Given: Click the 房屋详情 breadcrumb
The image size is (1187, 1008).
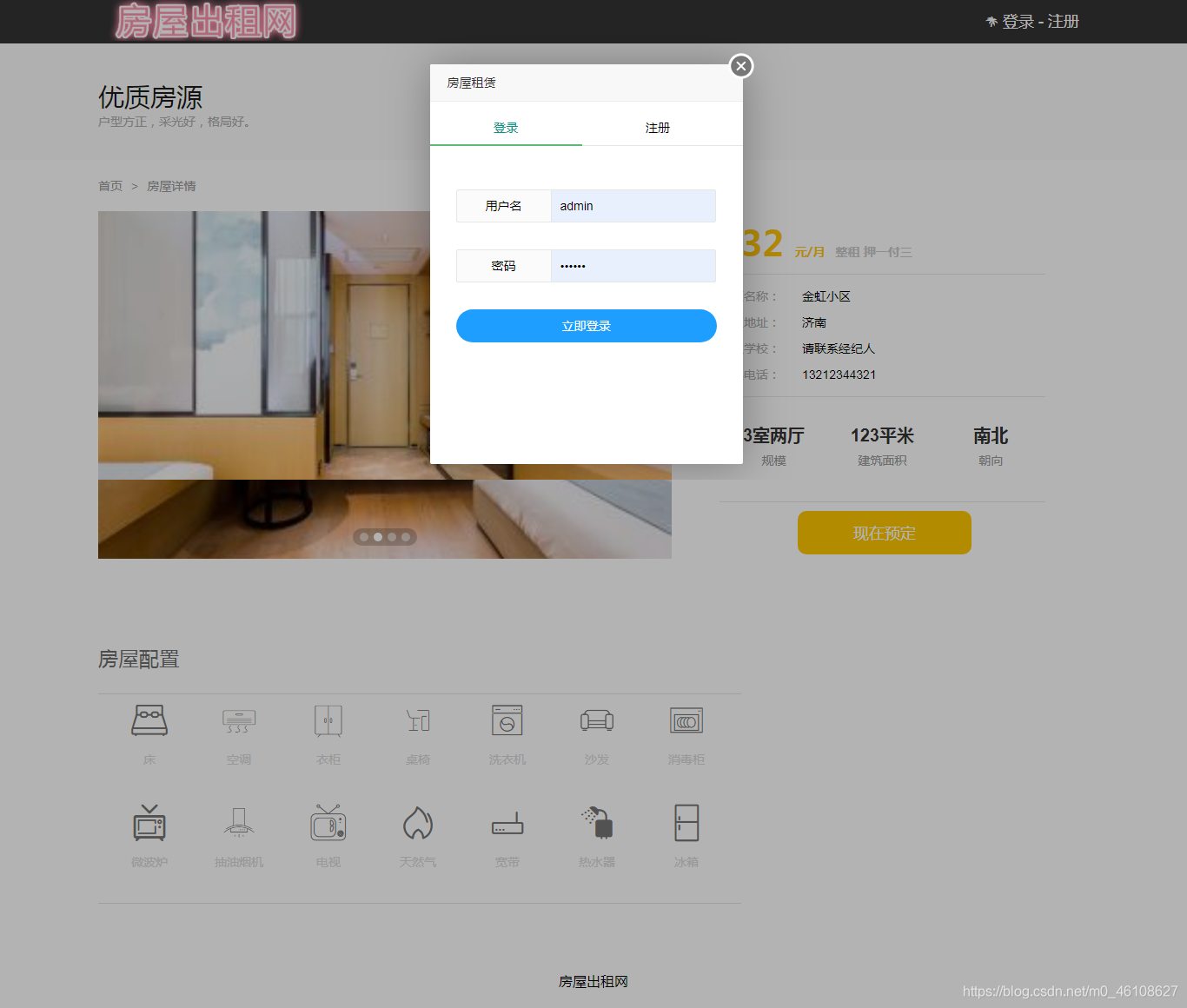Looking at the screenshot, I should tap(171, 186).
